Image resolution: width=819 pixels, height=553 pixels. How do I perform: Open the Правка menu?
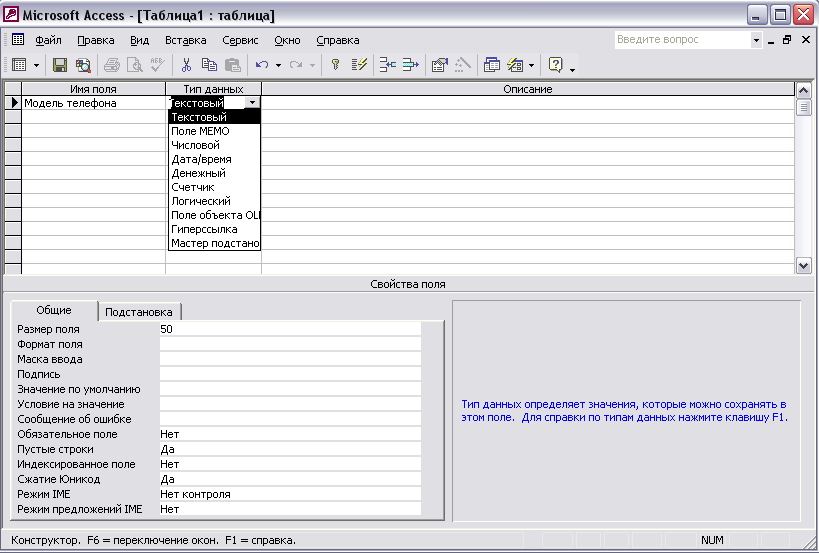96,40
